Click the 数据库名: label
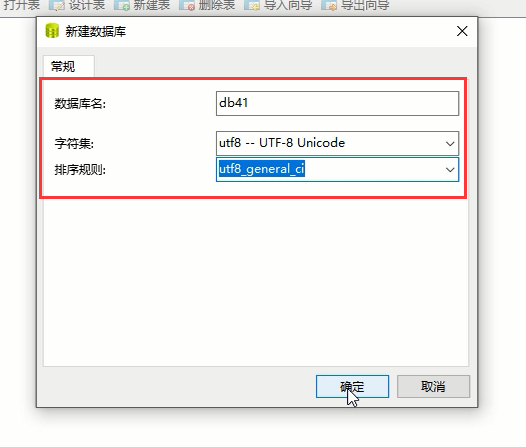The height and width of the screenshot is (447, 526). click(x=80, y=104)
